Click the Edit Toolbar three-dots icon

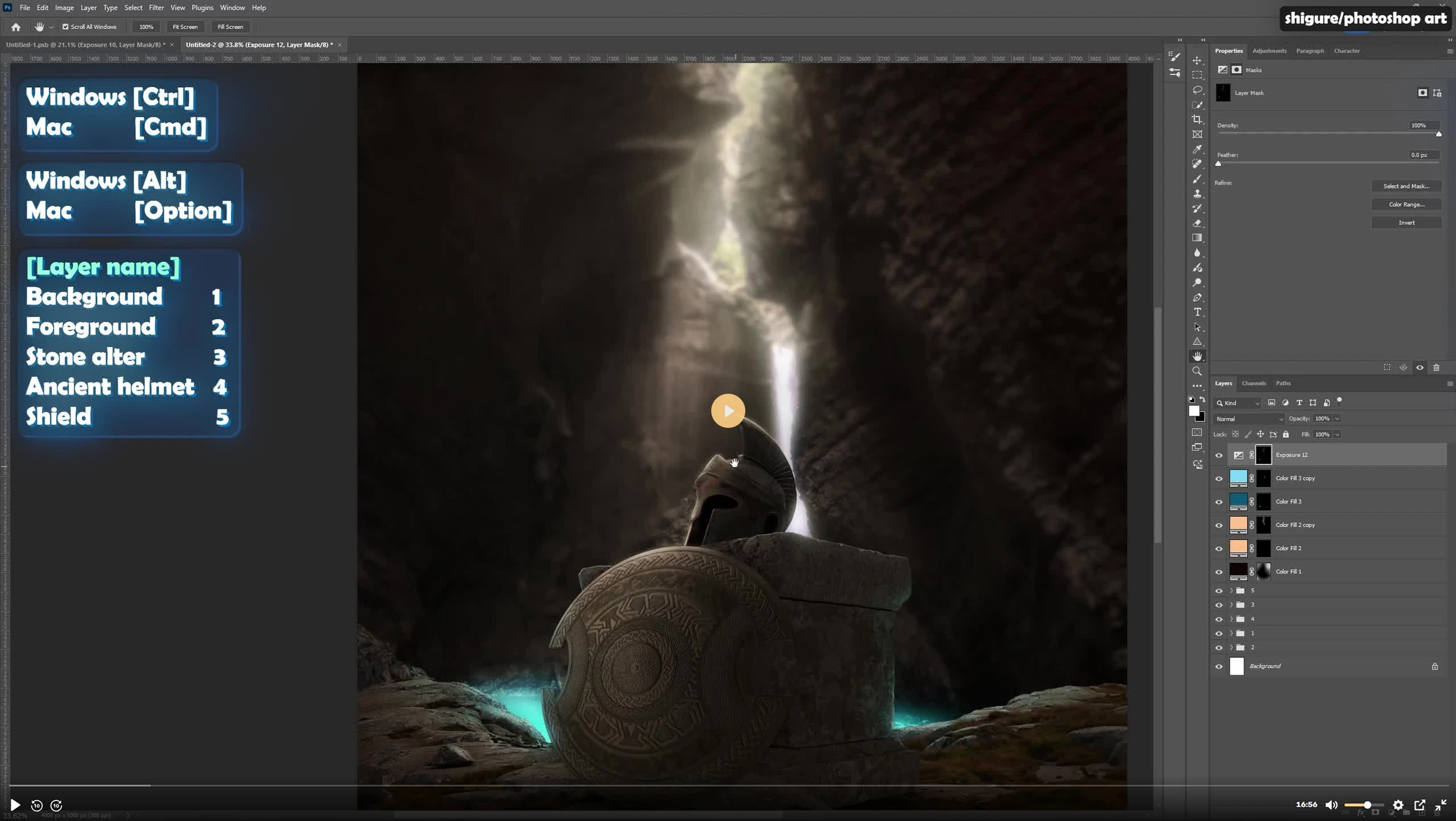[1197, 386]
